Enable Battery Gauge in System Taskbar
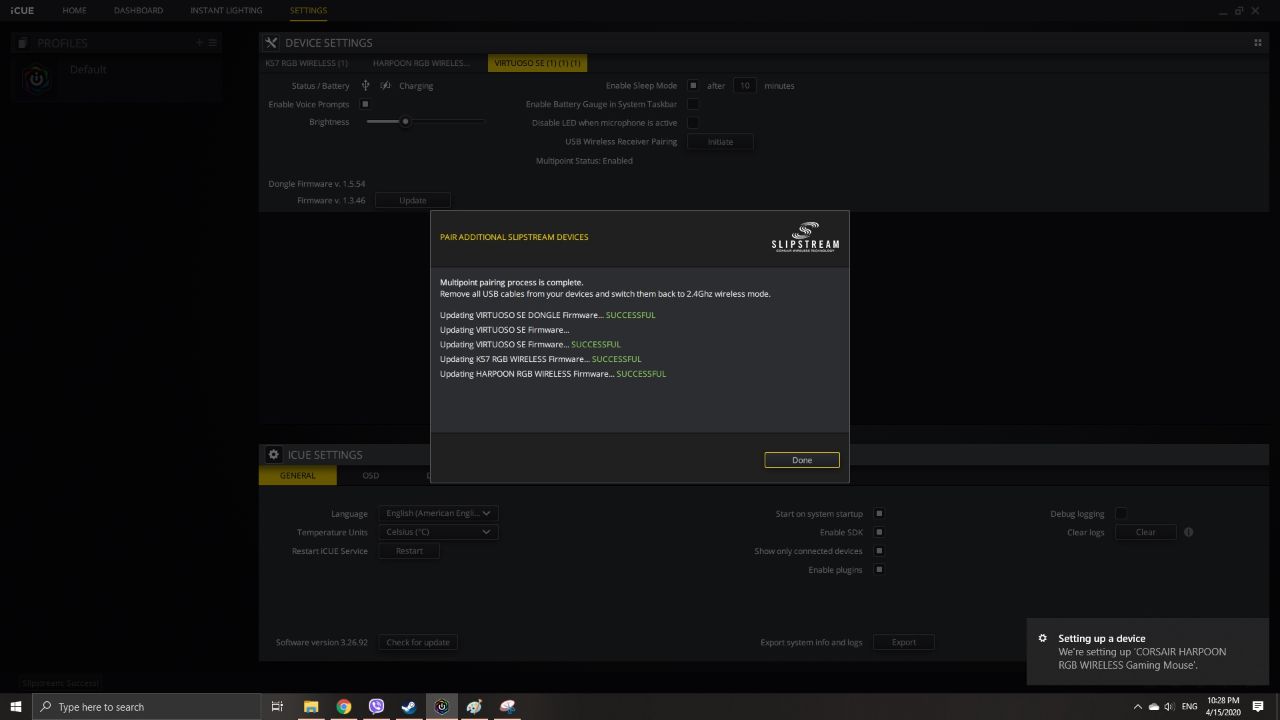This screenshot has width=1280, height=720. [x=692, y=104]
